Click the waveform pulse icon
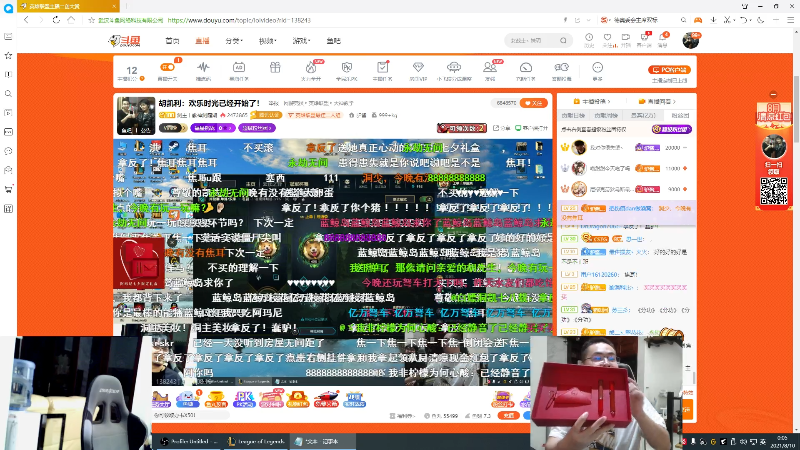The height and width of the screenshot is (450, 800). tap(203, 67)
